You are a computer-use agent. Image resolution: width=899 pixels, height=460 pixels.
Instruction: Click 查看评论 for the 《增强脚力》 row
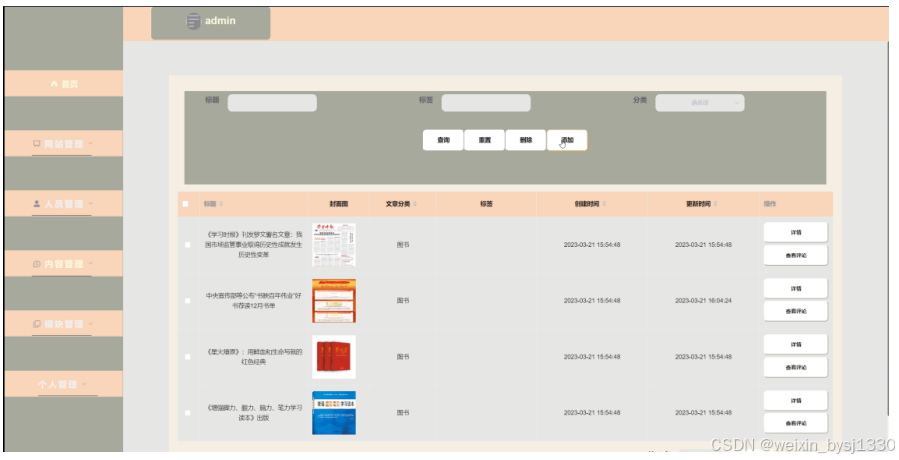tap(796, 423)
